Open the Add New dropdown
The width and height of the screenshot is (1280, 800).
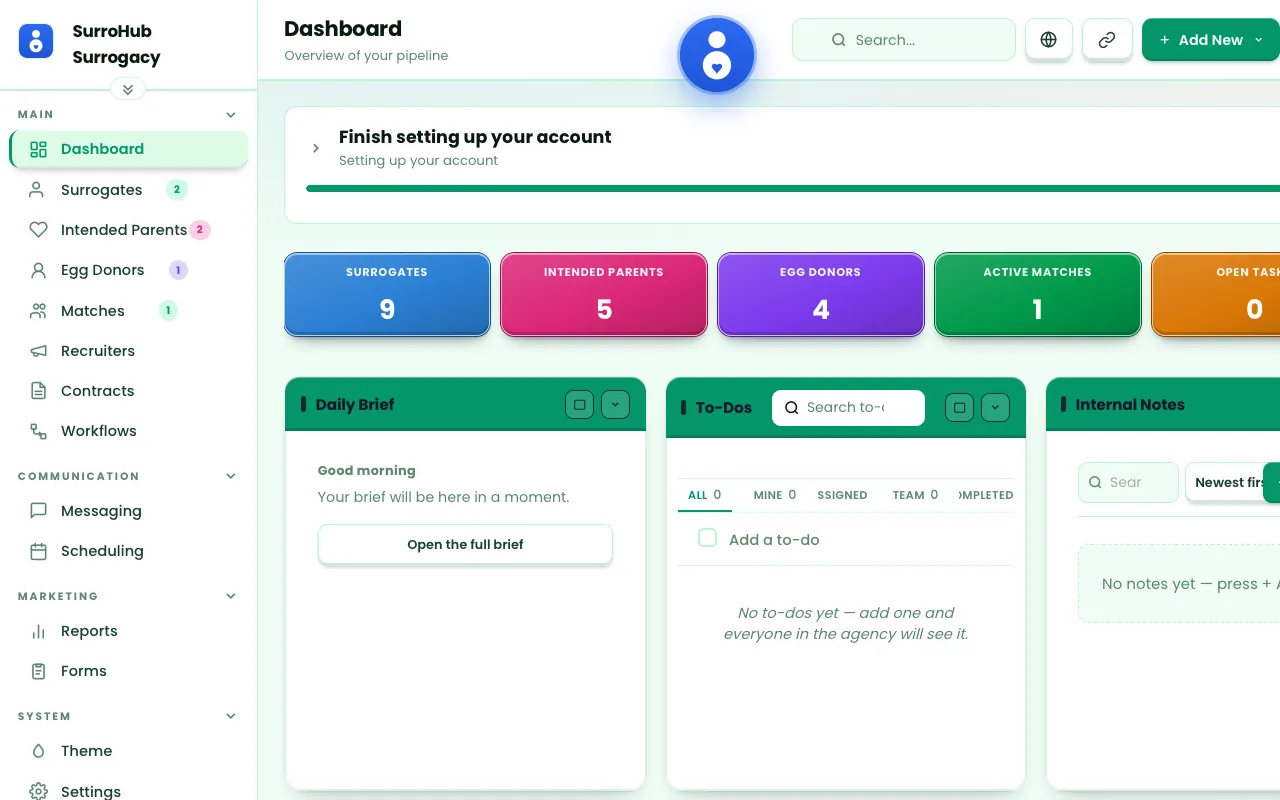click(1211, 40)
